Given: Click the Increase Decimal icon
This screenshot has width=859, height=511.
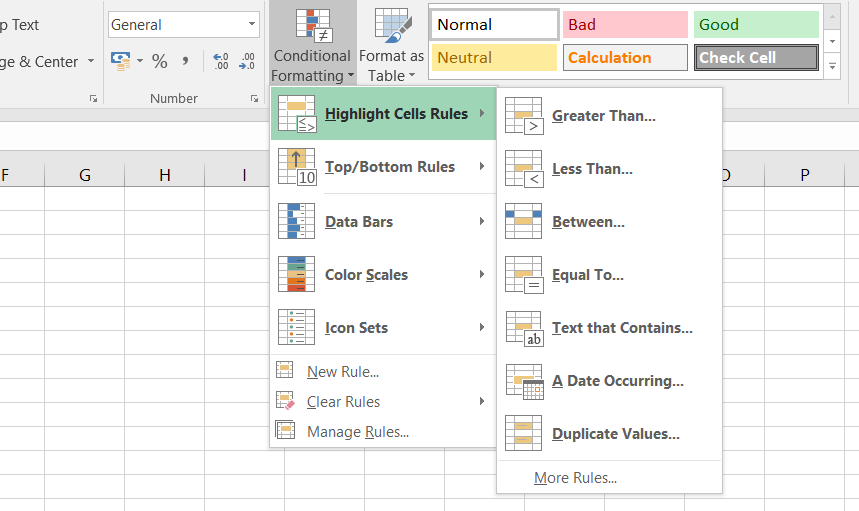Looking at the screenshot, I should (x=221, y=62).
